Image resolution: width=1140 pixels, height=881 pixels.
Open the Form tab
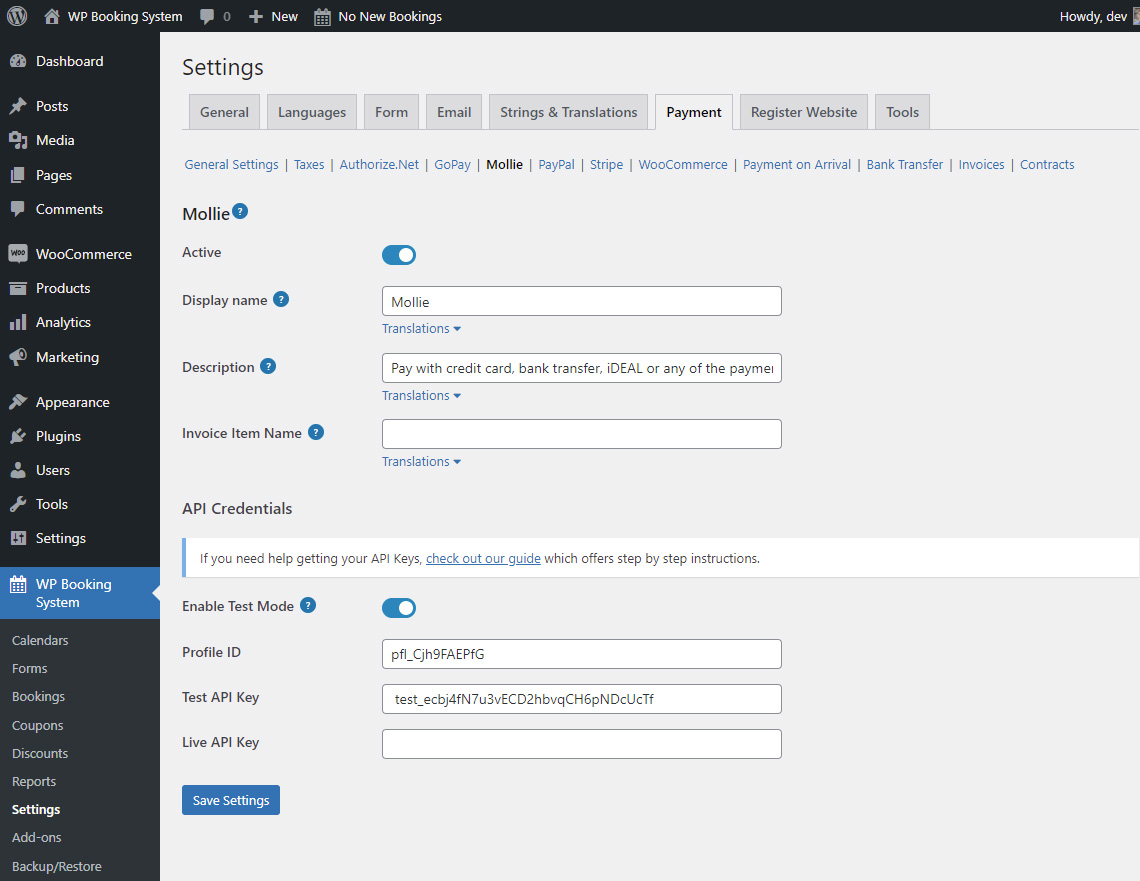click(x=391, y=112)
